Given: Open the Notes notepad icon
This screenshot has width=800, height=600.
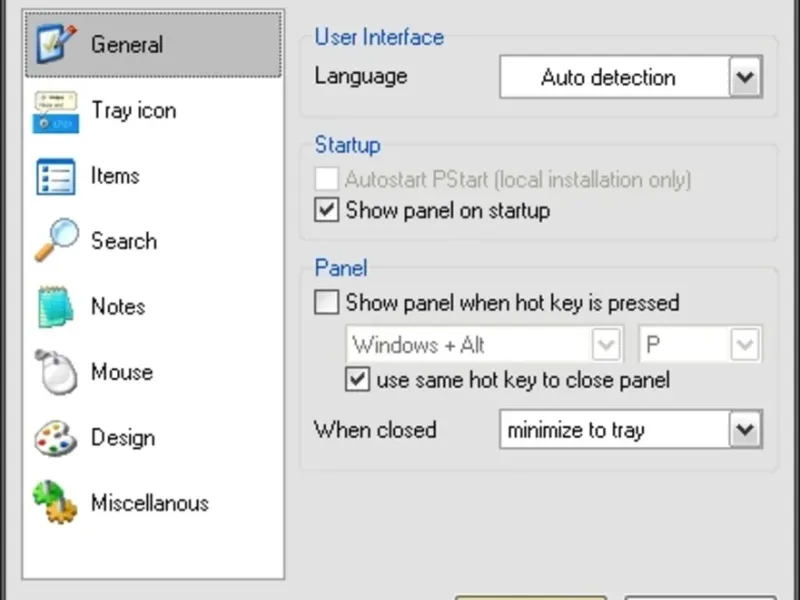Looking at the screenshot, I should (57, 307).
